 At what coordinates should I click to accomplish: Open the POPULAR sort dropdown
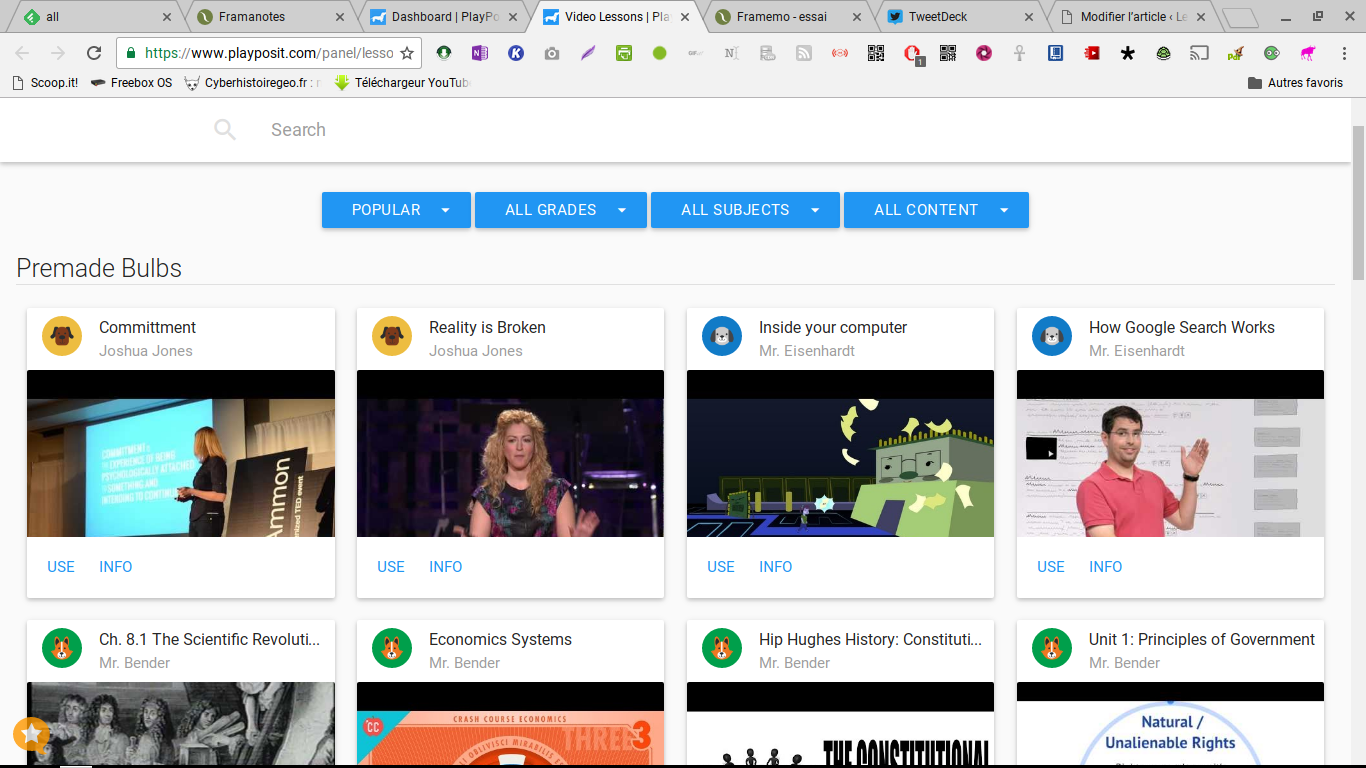point(396,210)
